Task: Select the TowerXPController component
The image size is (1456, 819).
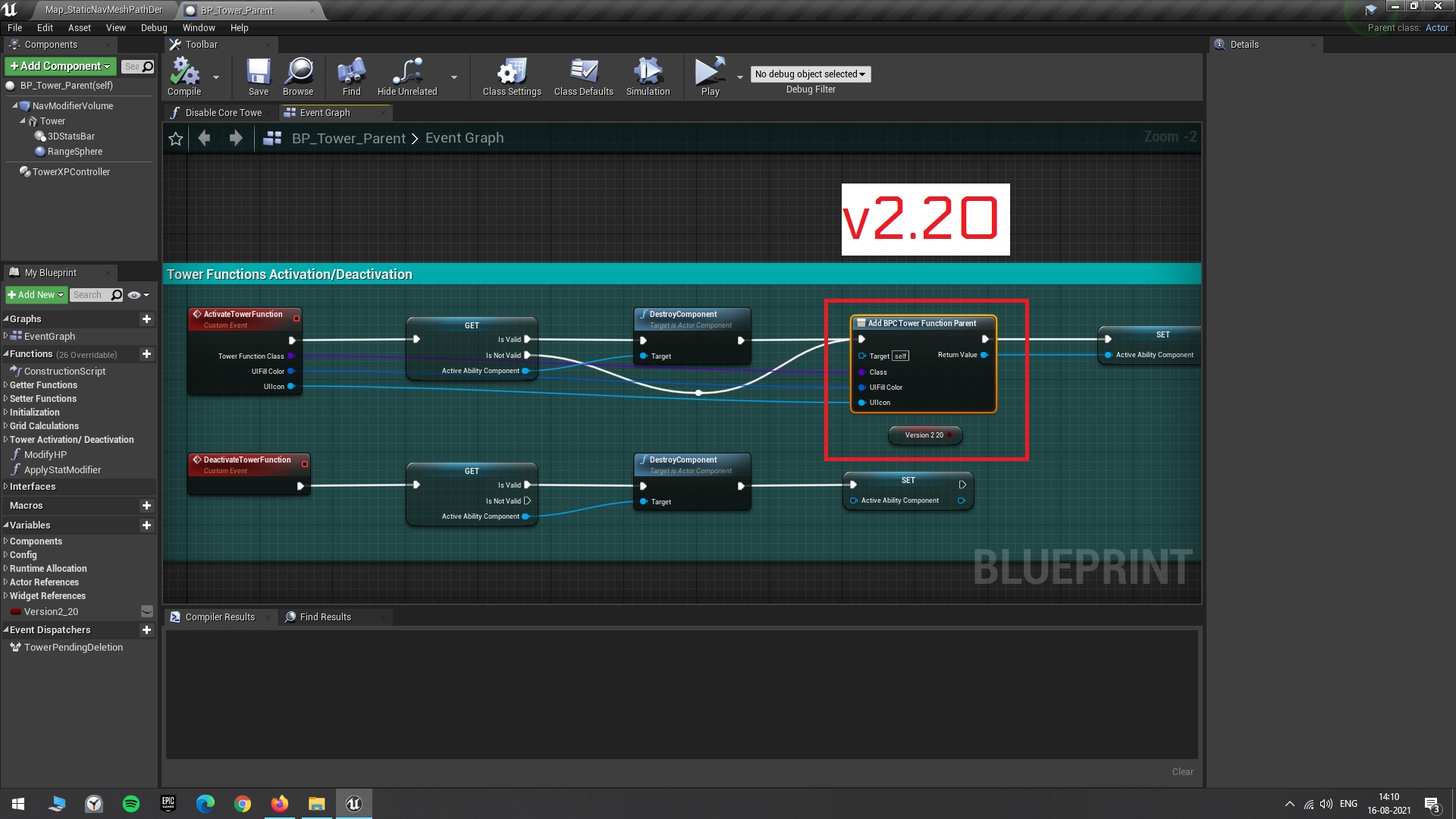Action: pyautogui.click(x=71, y=172)
